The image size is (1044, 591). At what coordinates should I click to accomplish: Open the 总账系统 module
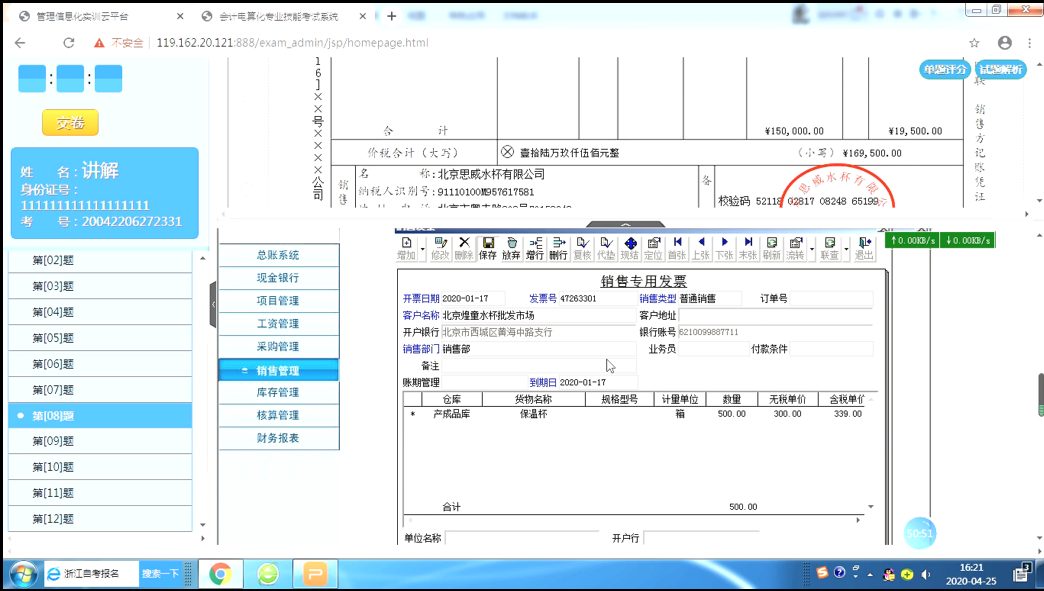click(278, 255)
